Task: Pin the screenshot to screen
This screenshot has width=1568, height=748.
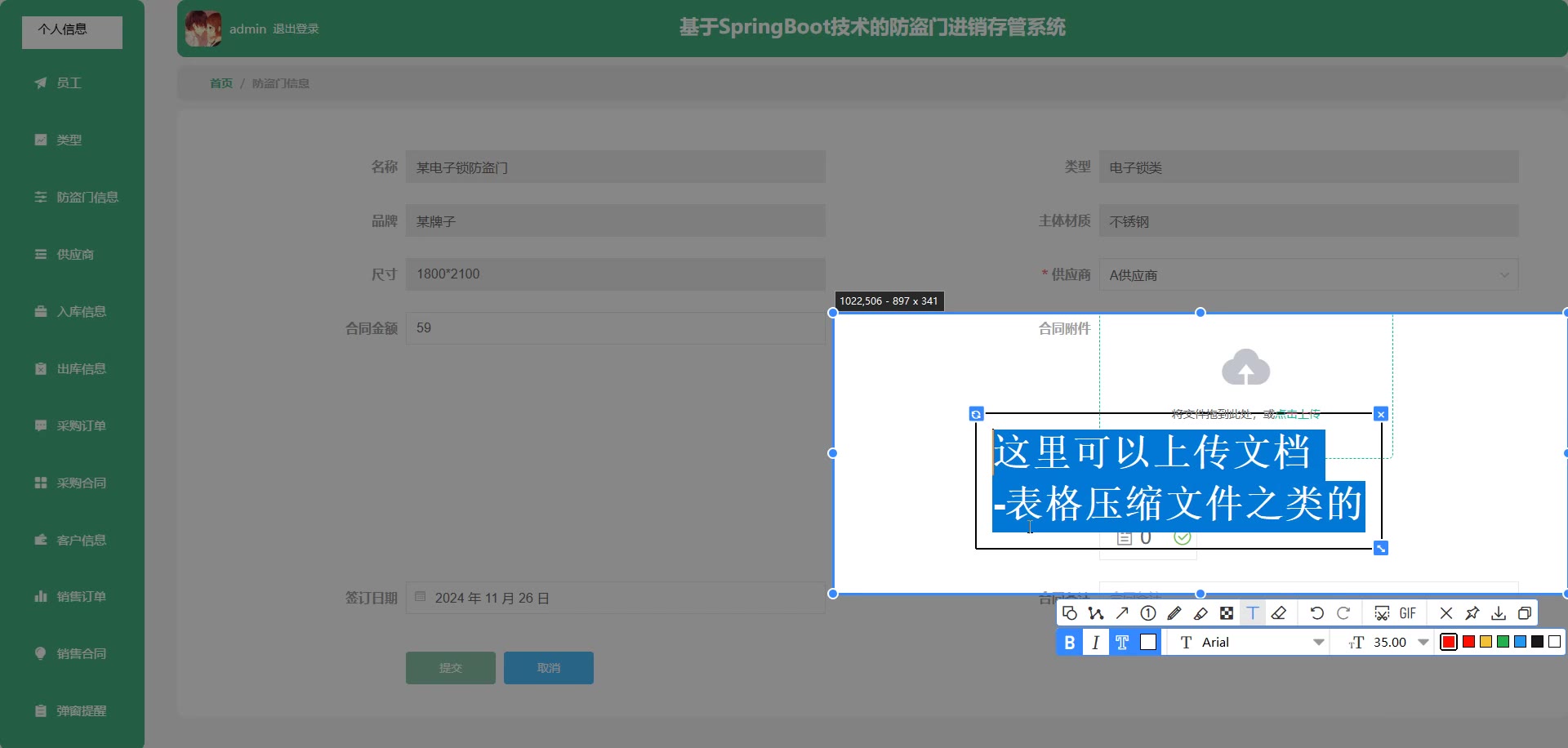Action: (1472, 613)
